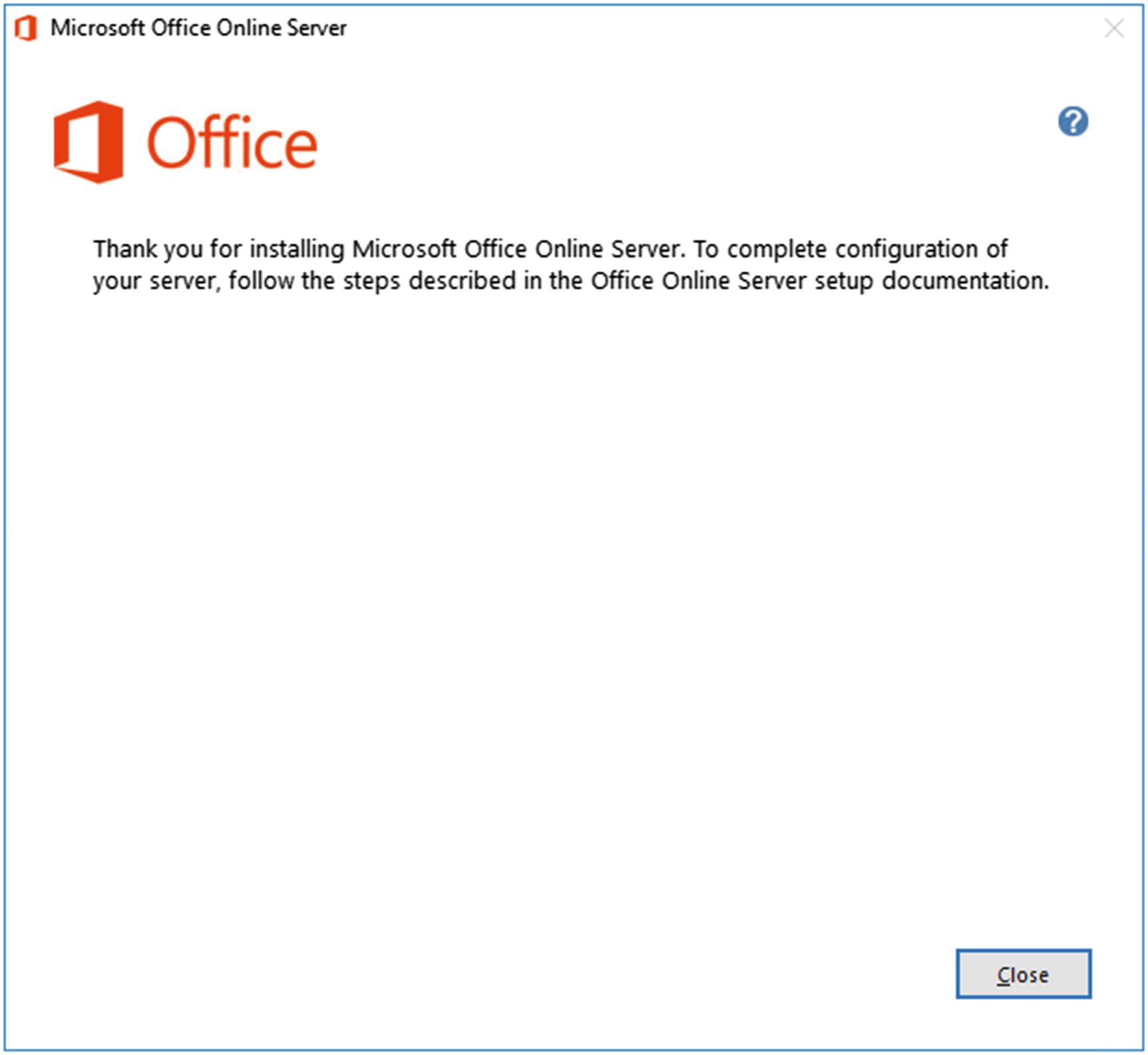
Task: Click the "your server, follow the steps" line
Action: point(570,281)
